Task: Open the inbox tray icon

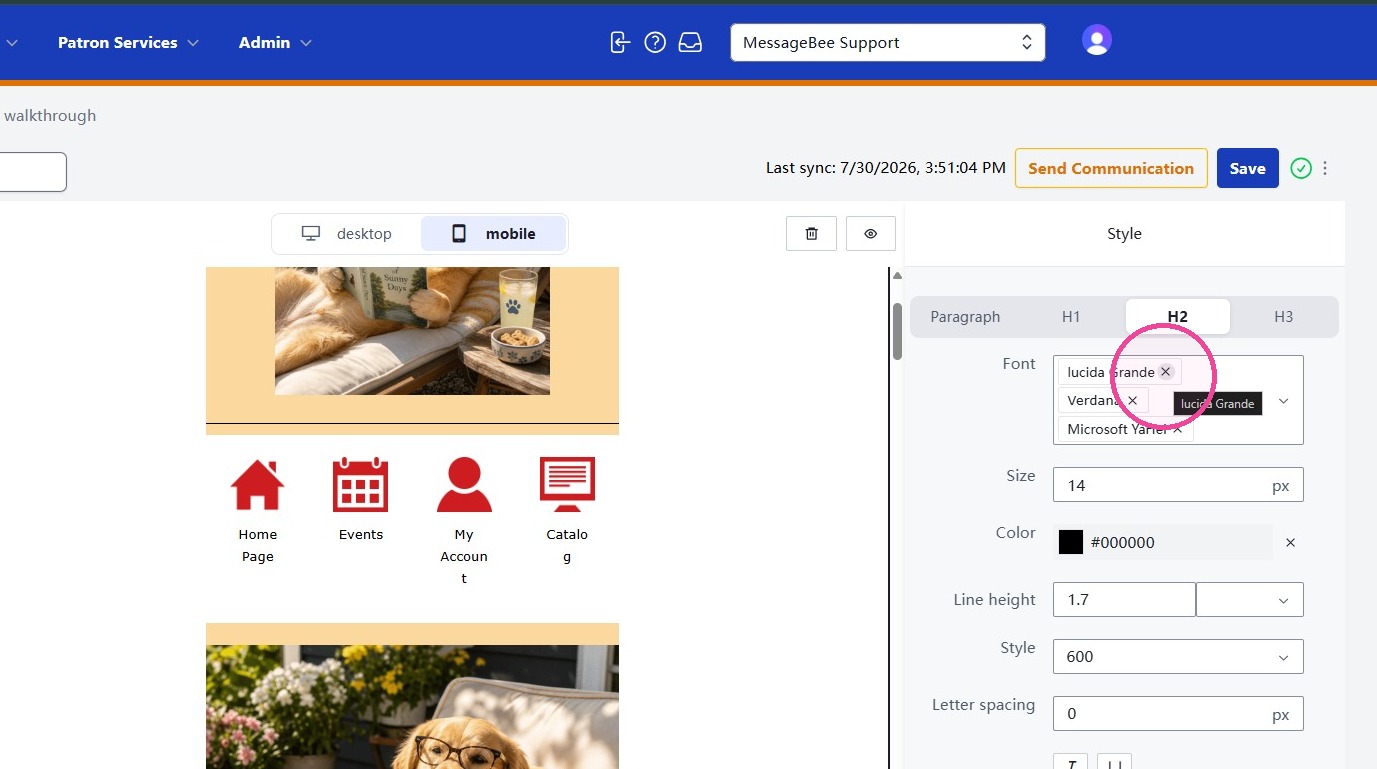Action: 690,42
